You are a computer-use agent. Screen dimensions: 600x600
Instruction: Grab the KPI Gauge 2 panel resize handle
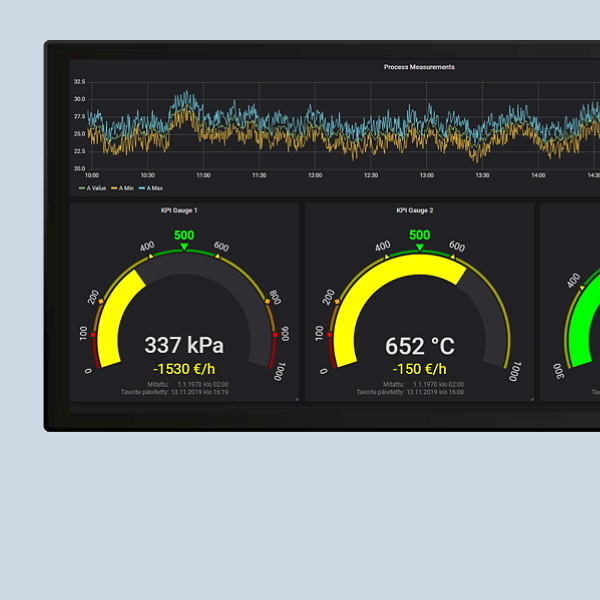point(531,398)
